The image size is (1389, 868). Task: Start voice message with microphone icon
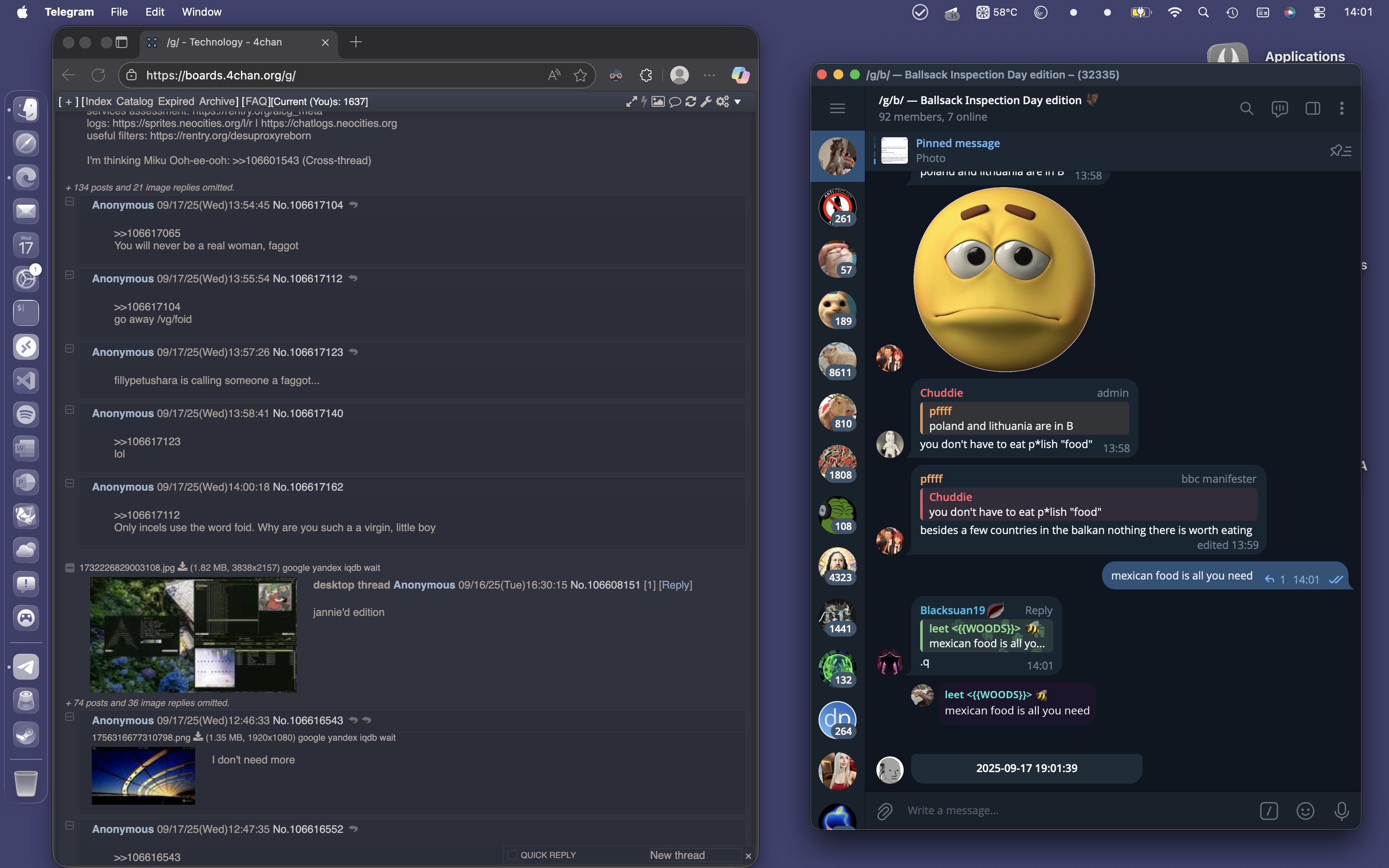pyautogui.click(x=1341, y=811)
